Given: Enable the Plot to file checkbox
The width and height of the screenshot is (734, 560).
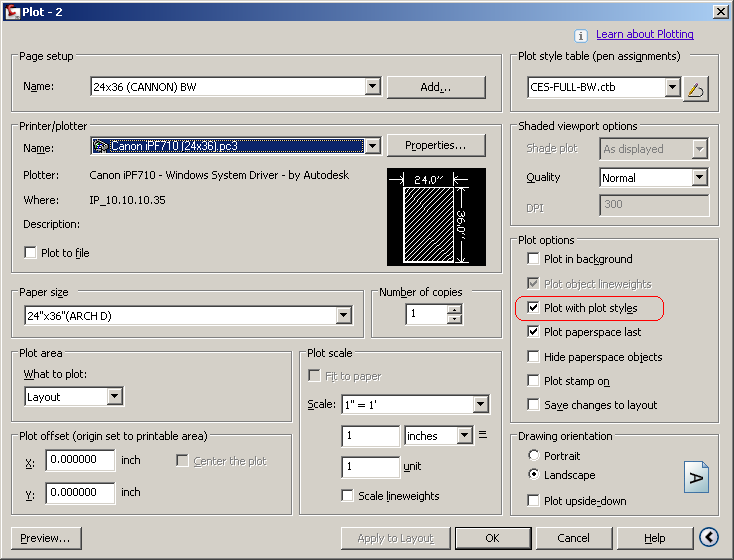Looking at the screenshot, I should click(30, 253).
